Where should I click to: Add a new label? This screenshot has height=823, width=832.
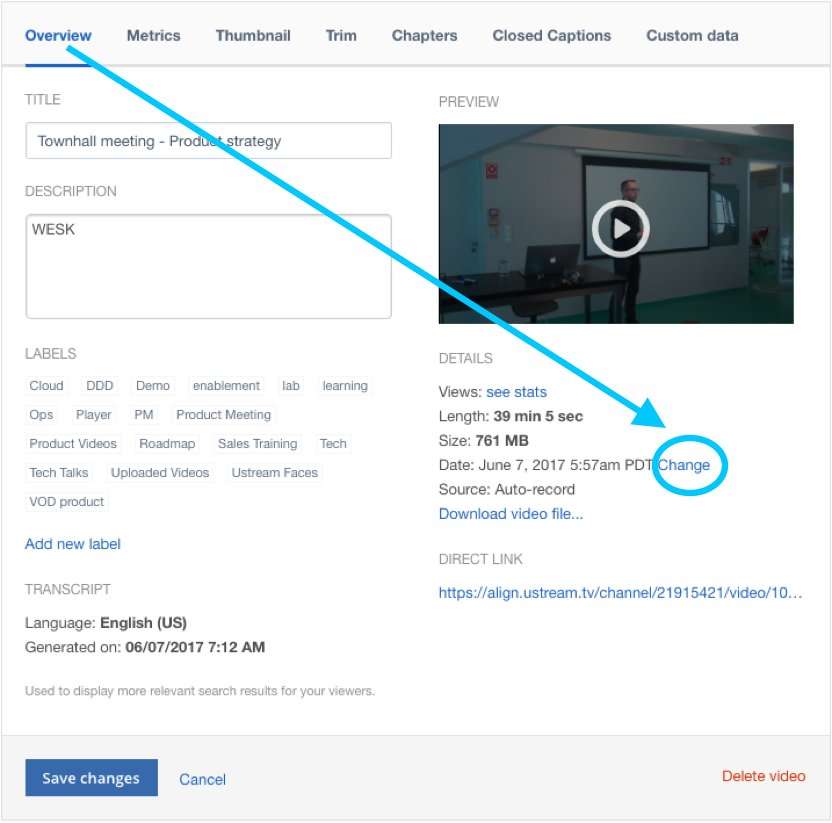pos(72,543)
